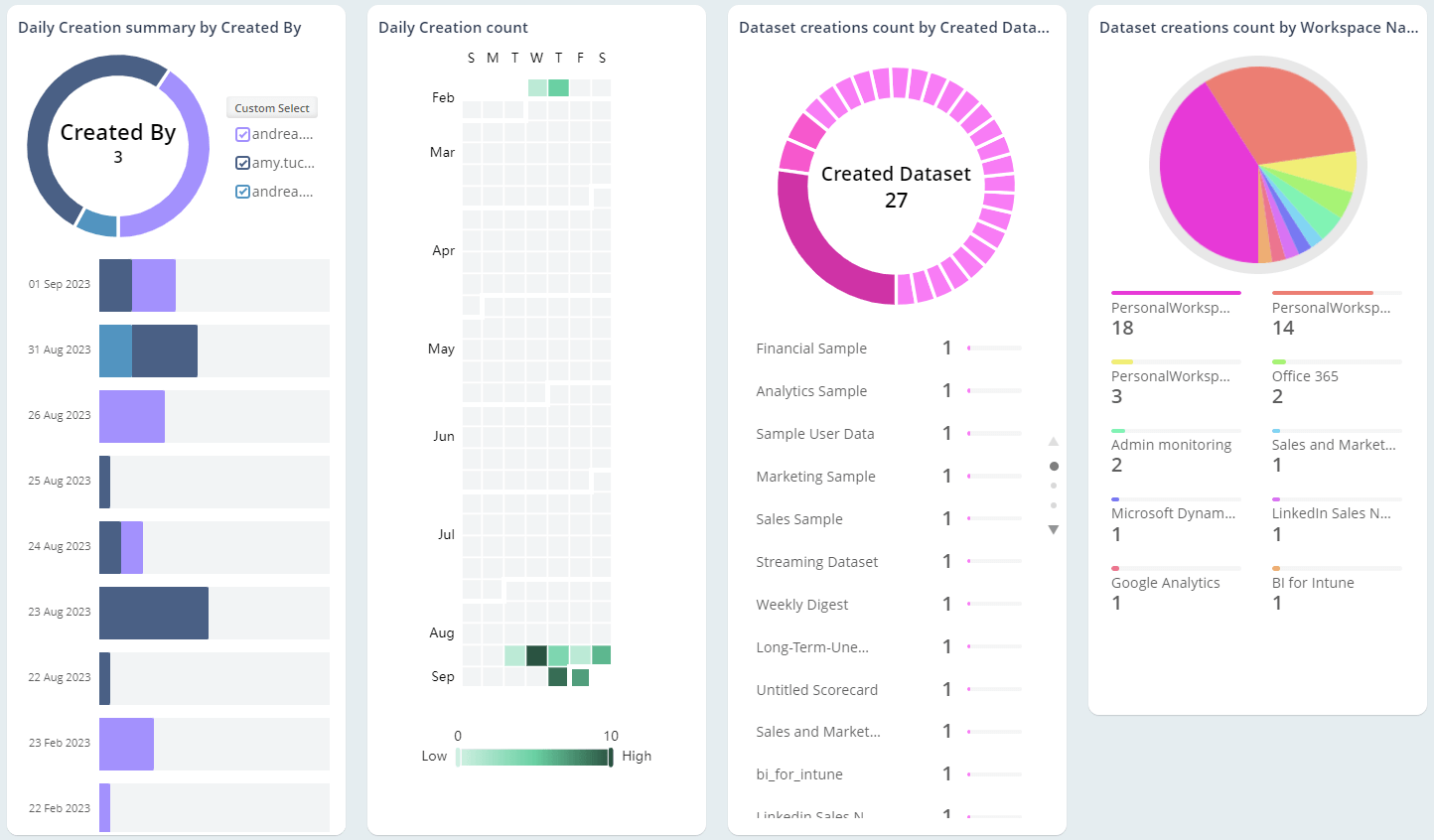Click the pagination up arrow in dataset list
Screen dimensions: 1434x840
(x=1054, y=440)
